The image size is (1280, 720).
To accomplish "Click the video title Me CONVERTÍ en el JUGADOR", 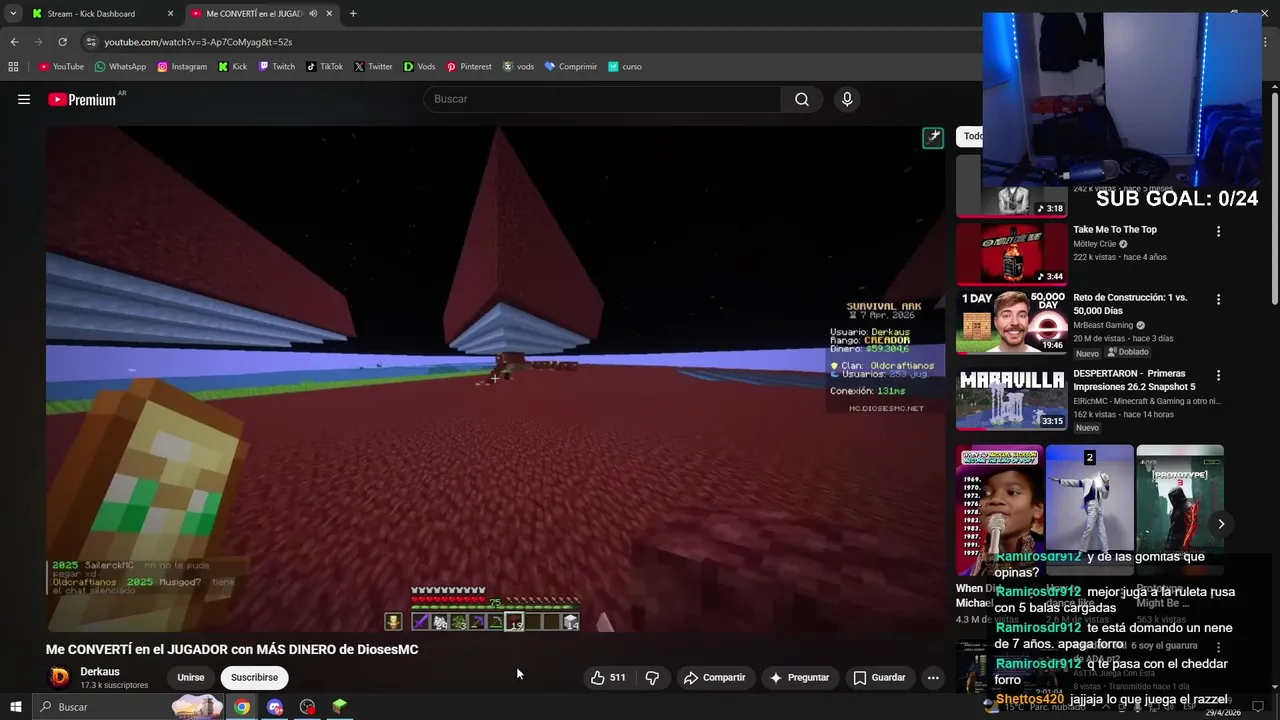I will [x=232, y=649].
